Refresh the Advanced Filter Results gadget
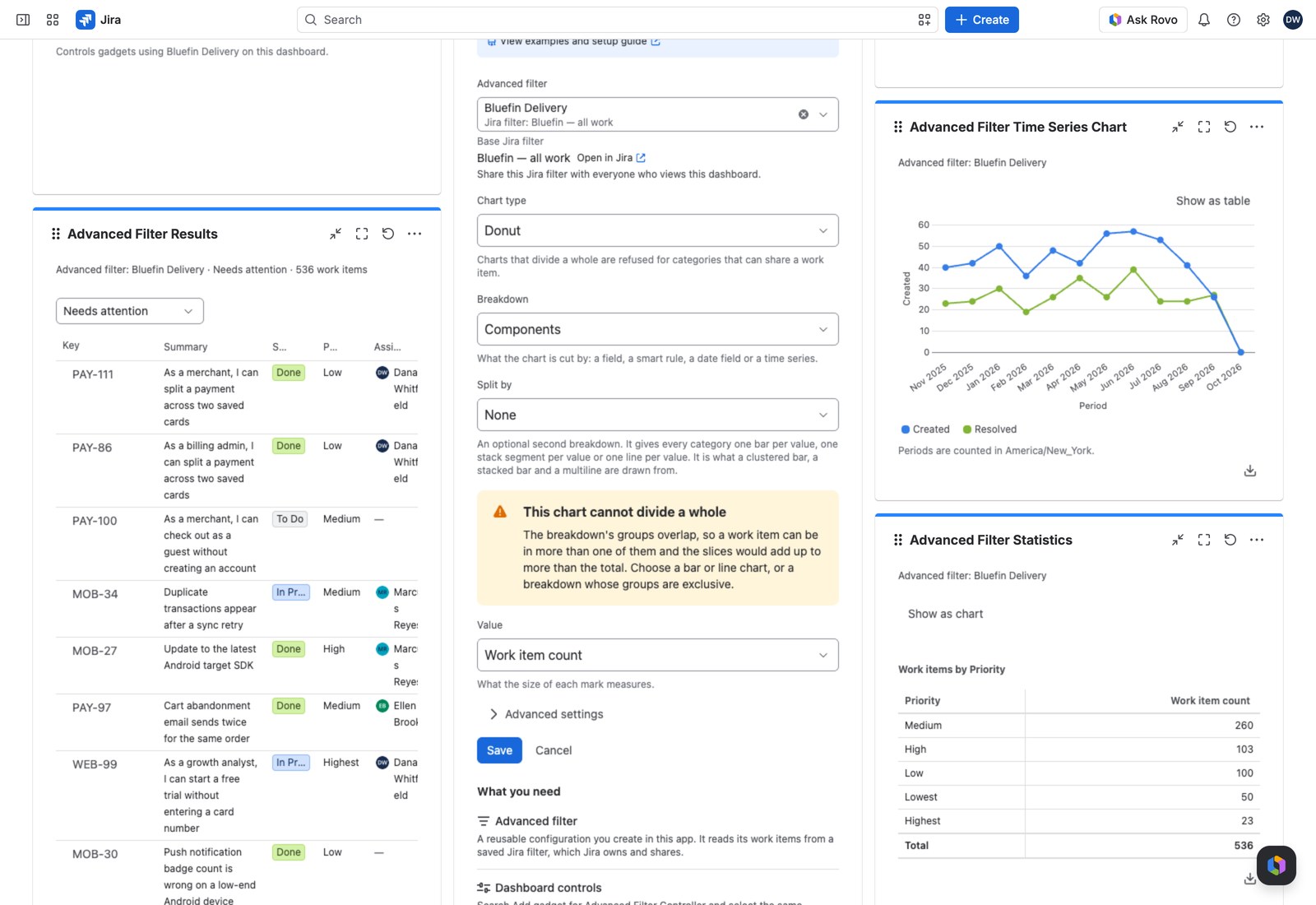Image resolution: width=1316 pixels, height=905 pixels. coord(388,234)
